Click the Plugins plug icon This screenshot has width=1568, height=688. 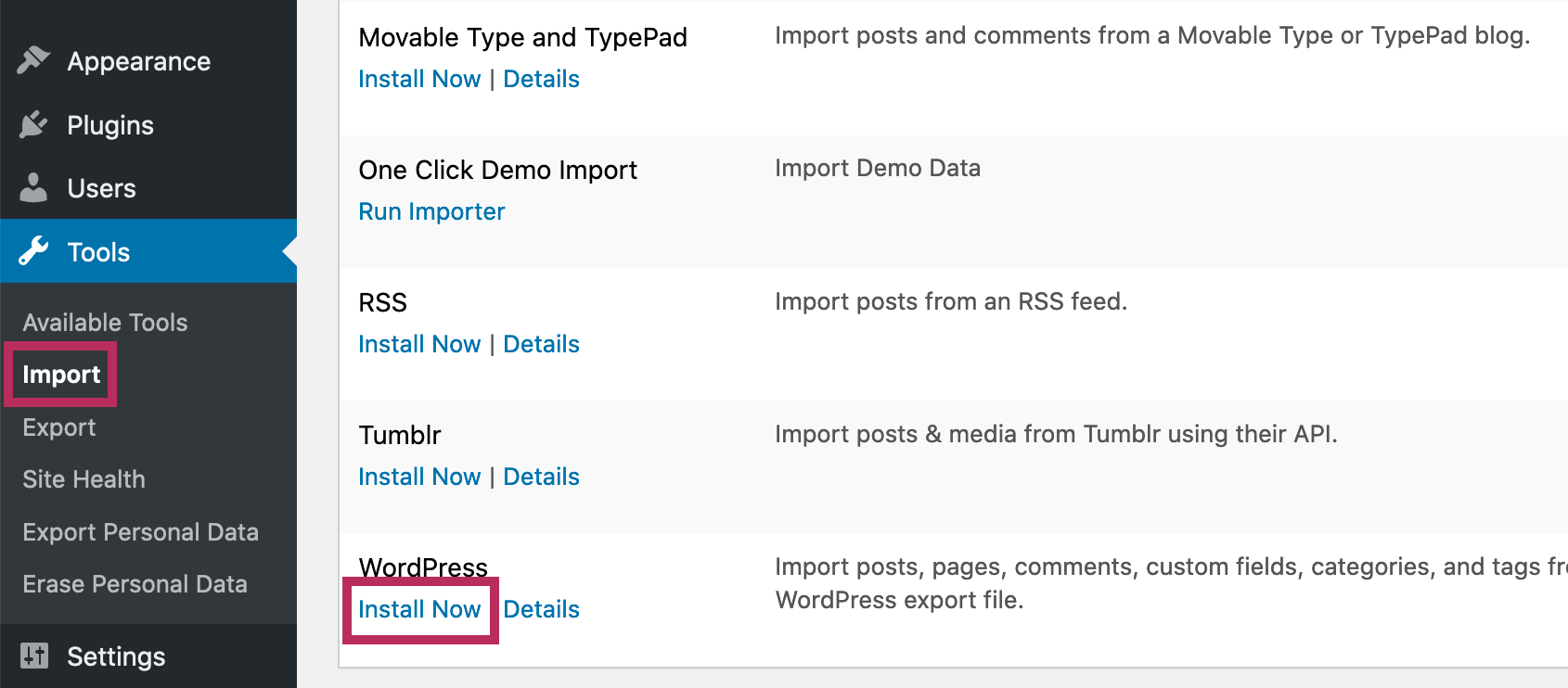coord(33,124)
